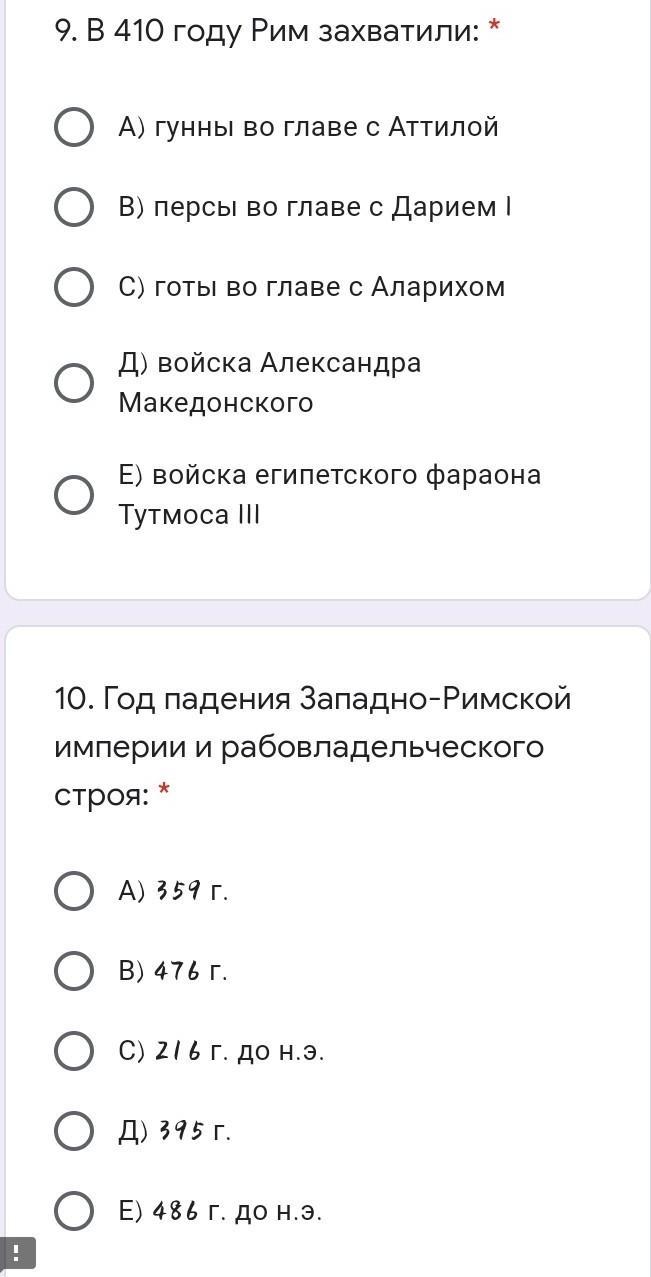Click question 10 title about Западно-Римской империи
This screenshot has height=1277, width=651.
313,746
